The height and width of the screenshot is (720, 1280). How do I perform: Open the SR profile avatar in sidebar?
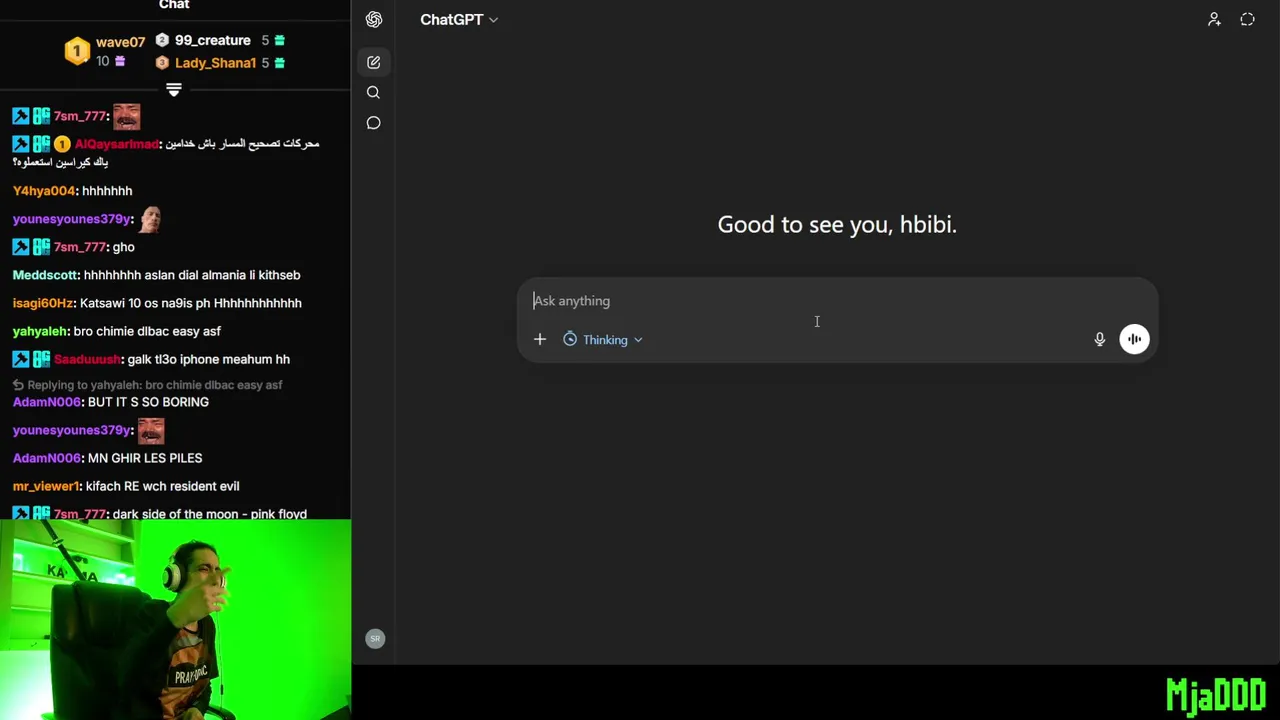[x=375, y=638]
